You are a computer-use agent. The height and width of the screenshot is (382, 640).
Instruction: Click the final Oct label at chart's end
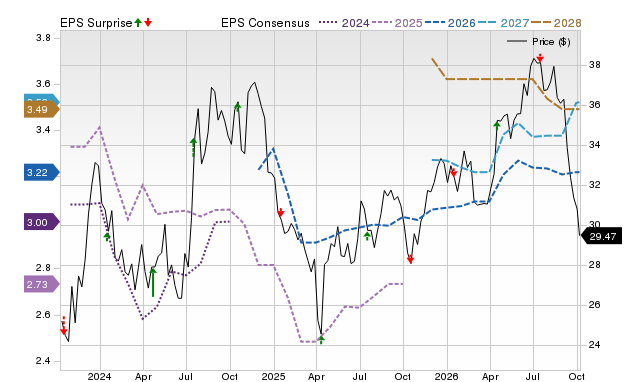[x=577, y=376]
